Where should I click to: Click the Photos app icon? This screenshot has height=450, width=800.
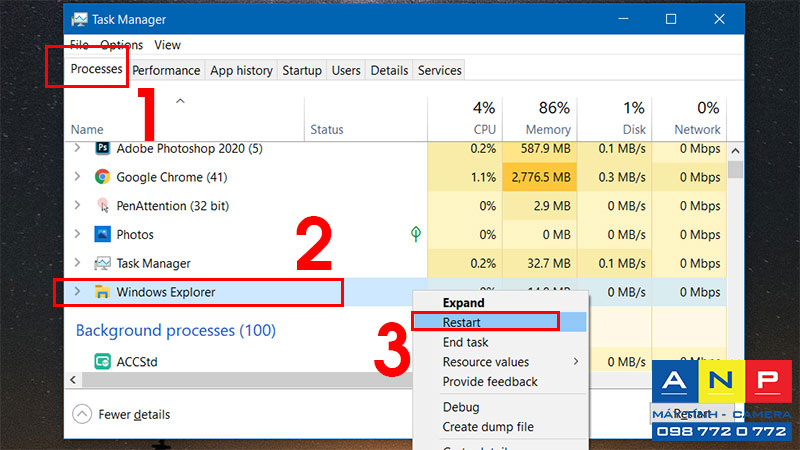pos(102,234)
